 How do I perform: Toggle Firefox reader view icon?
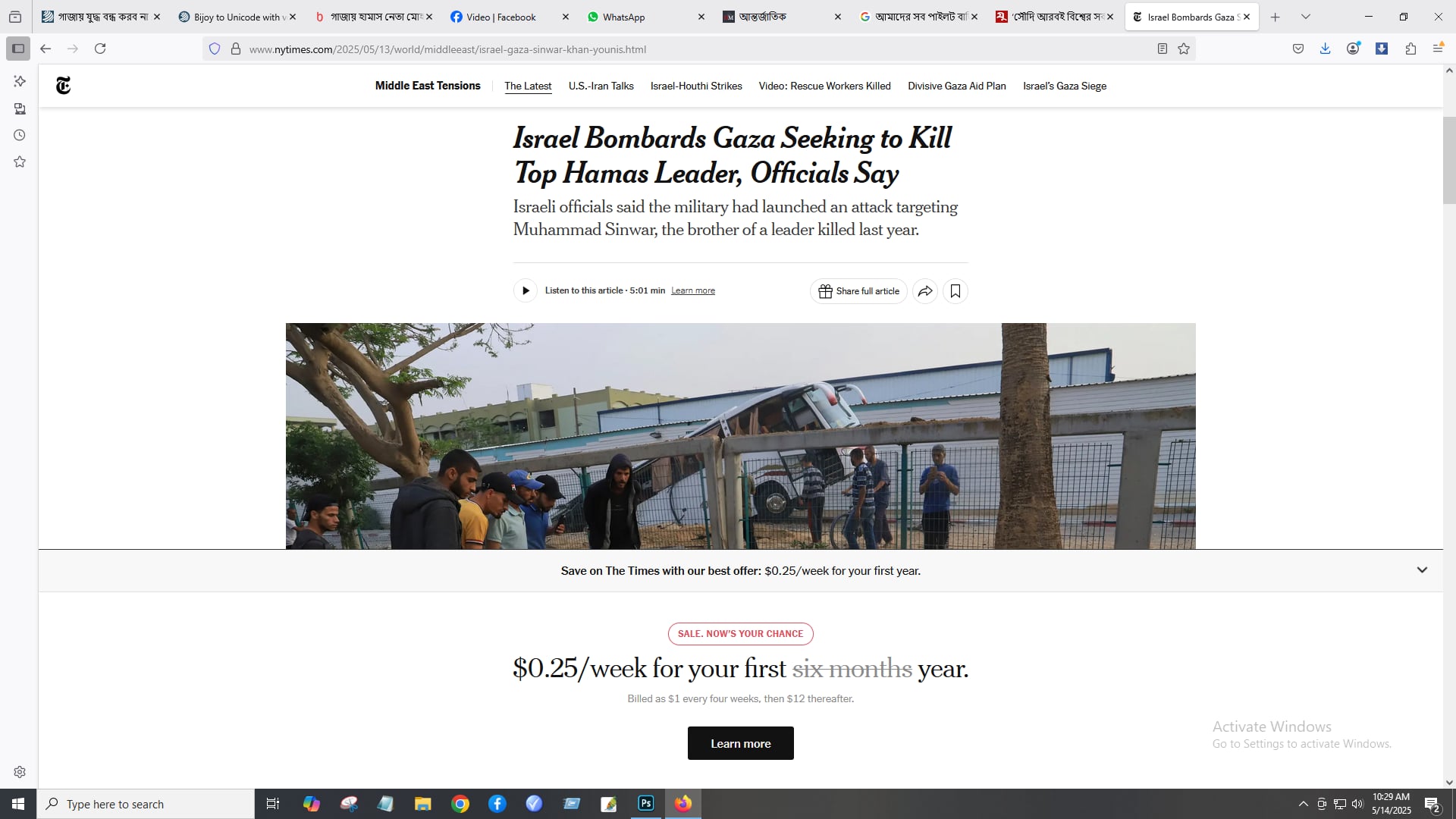pyautogui.click(x=1162, y=49)
